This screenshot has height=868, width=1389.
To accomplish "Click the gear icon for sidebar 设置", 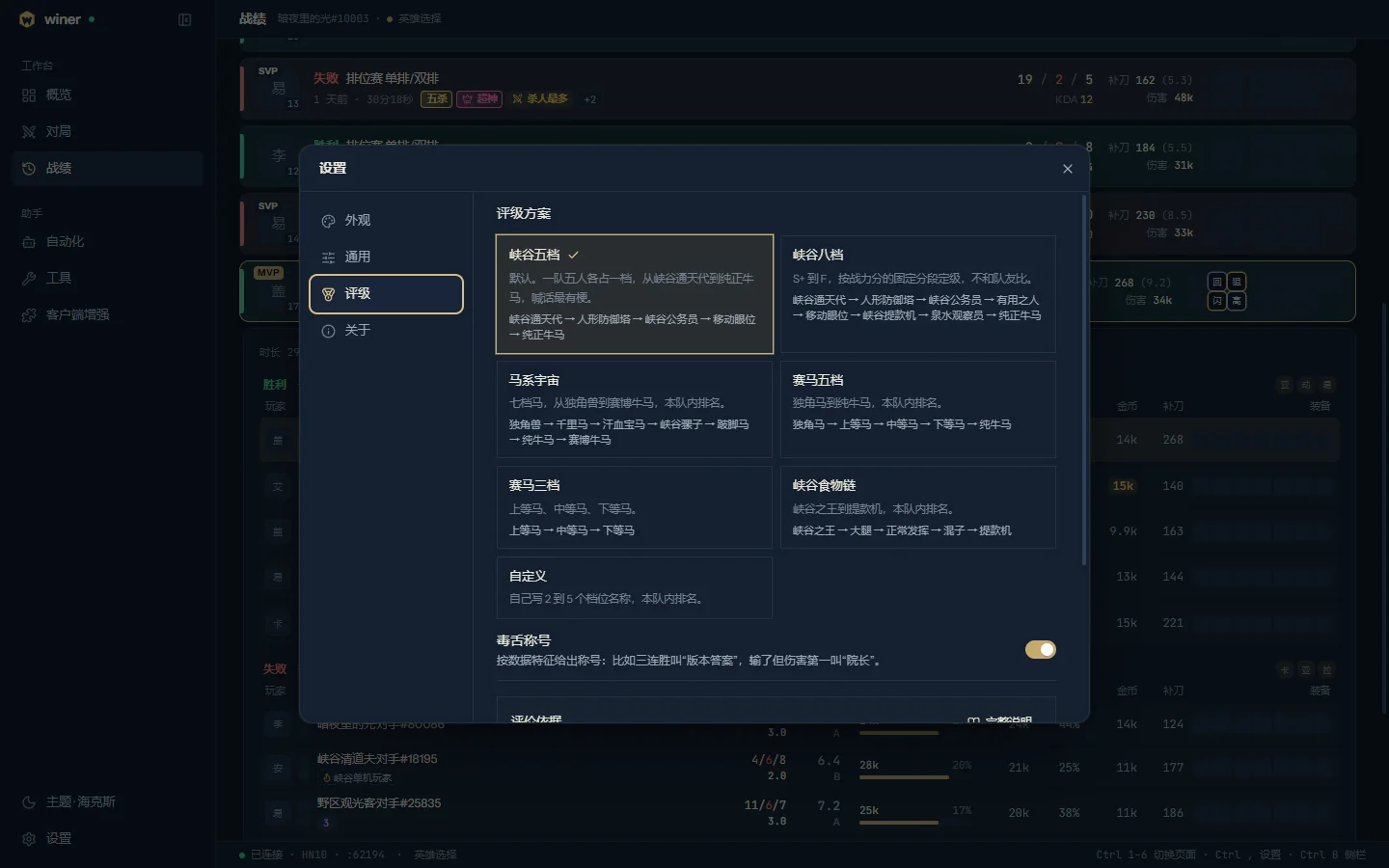I will tap(29, 839).
